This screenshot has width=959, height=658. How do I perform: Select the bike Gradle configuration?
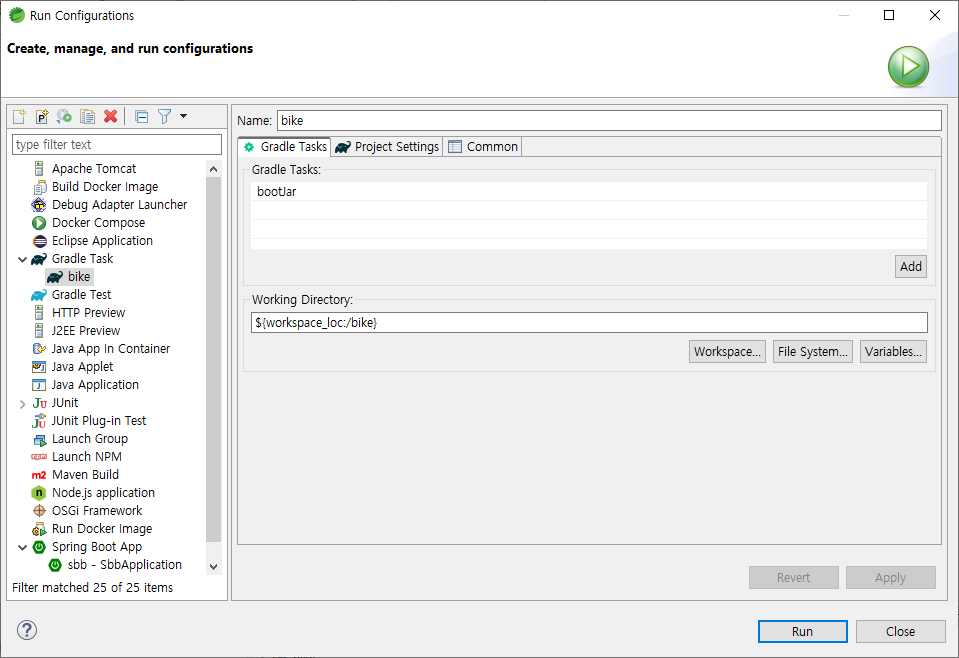[69, 276]
